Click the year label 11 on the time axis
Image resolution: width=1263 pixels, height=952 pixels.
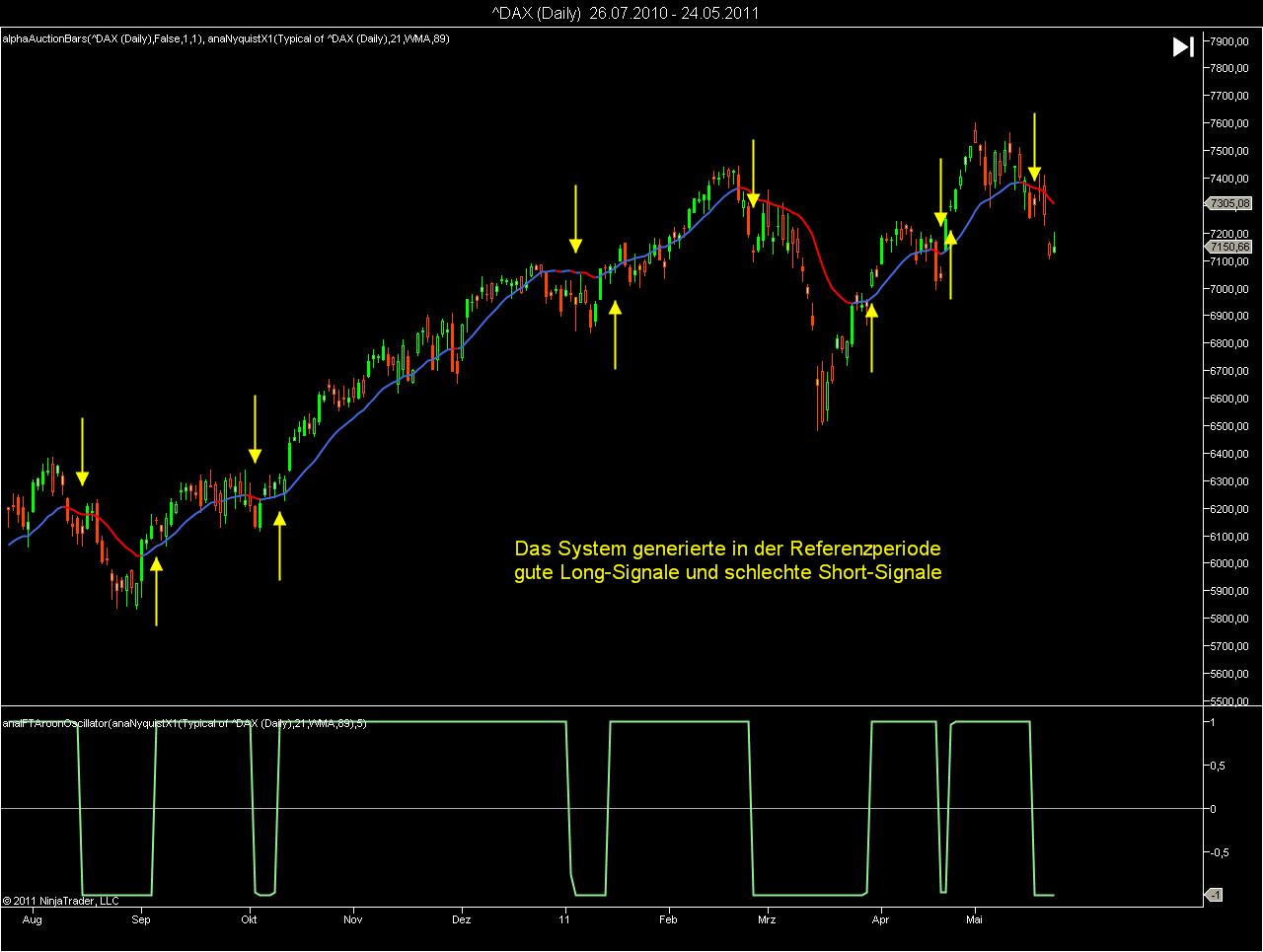[564, 919]
